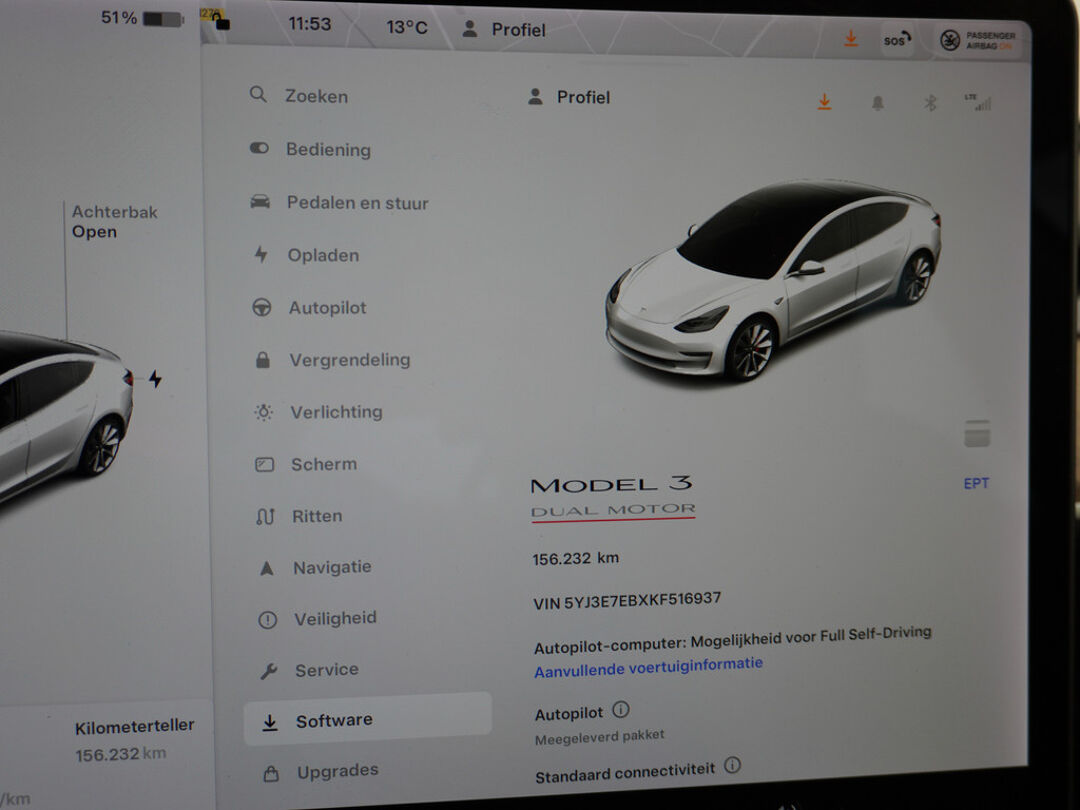
Task: Open Verlichting lights menu
Action: pos(318,412)
